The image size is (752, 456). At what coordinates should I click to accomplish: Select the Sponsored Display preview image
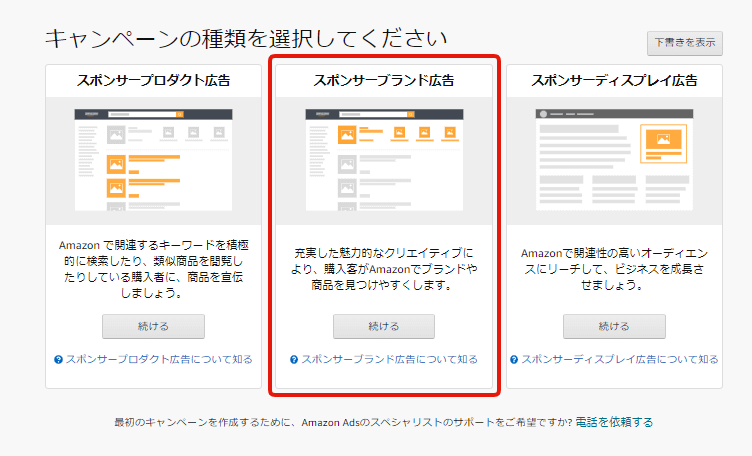(614, 160)
